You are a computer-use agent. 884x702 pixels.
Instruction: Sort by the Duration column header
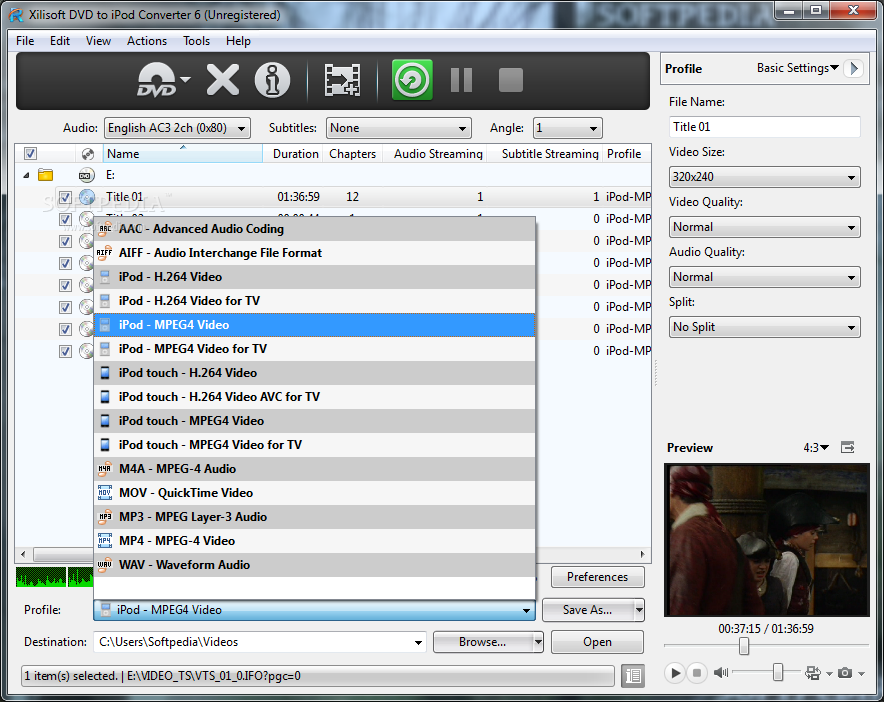pyautogui.click(x=295, y=154)
